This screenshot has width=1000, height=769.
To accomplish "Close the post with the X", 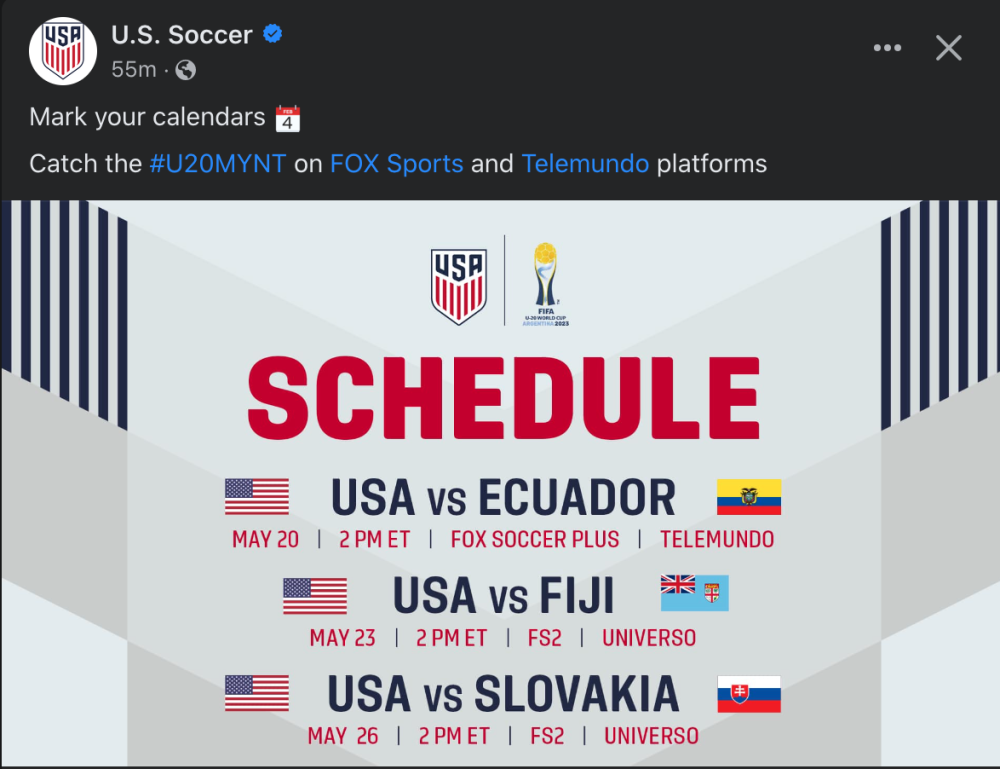I will coord(948,48).
